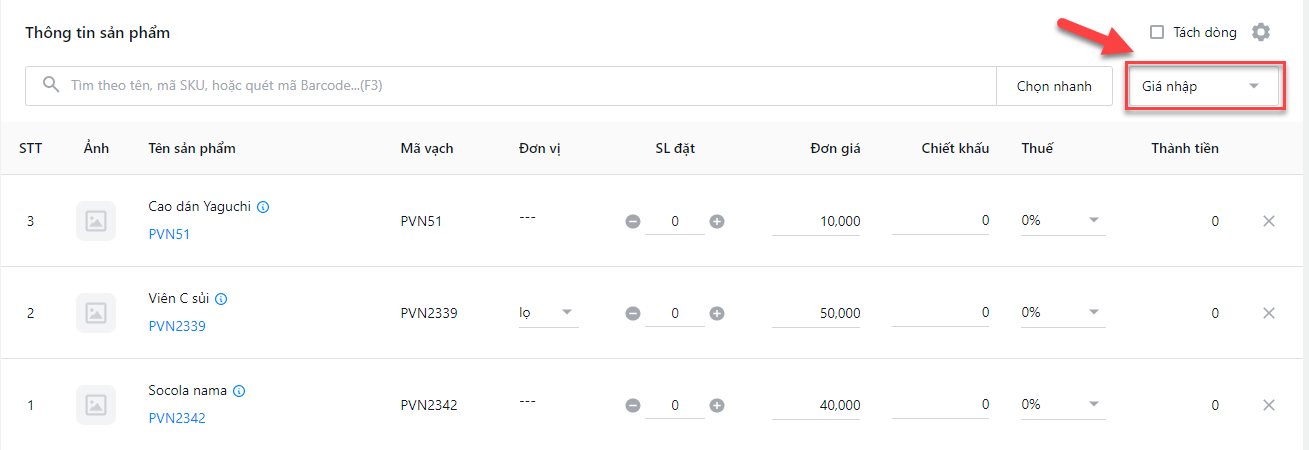Click the Chọn nhanh button
Screen dimensions: 1309x450
coord(1054,86)
